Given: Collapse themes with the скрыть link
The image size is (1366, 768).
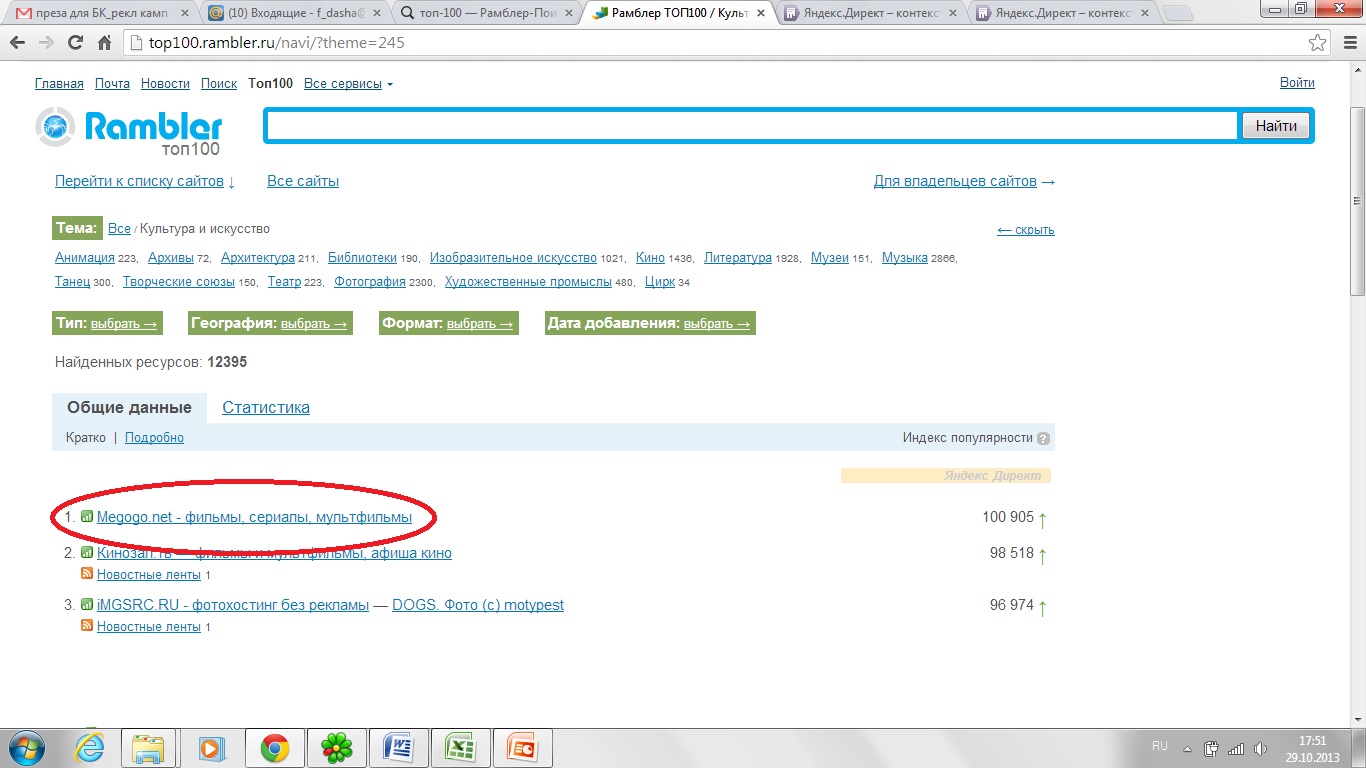Looking at the screenshot, I should [x=1026, y=230].
